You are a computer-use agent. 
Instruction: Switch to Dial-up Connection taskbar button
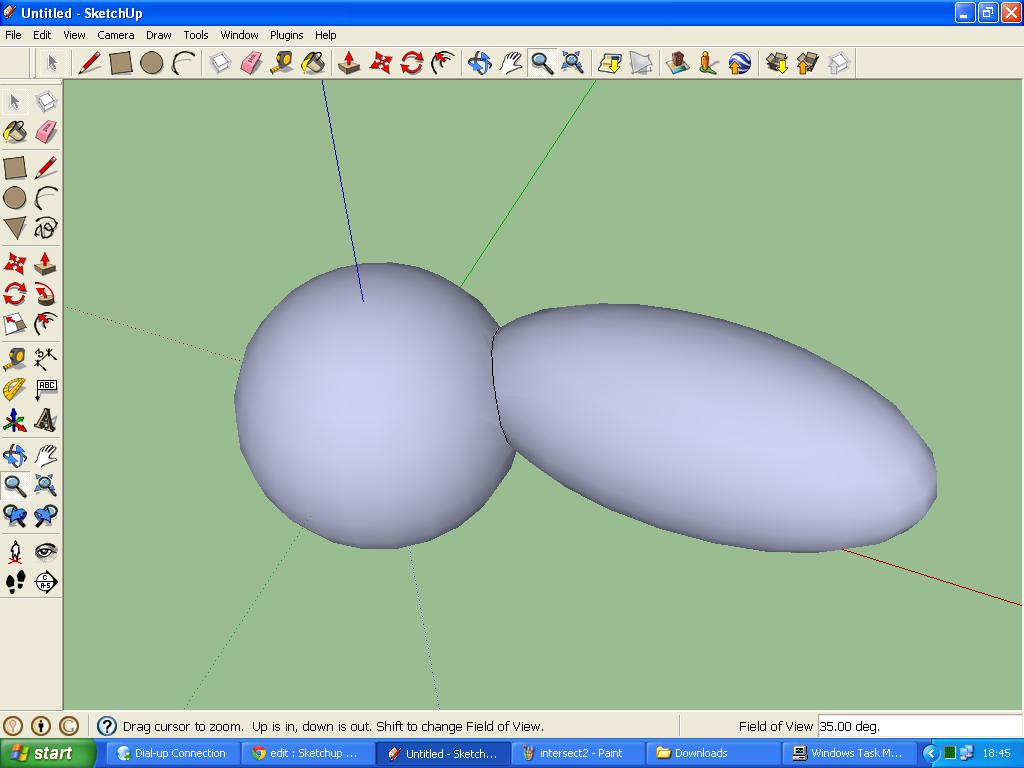tap(173, 753)
